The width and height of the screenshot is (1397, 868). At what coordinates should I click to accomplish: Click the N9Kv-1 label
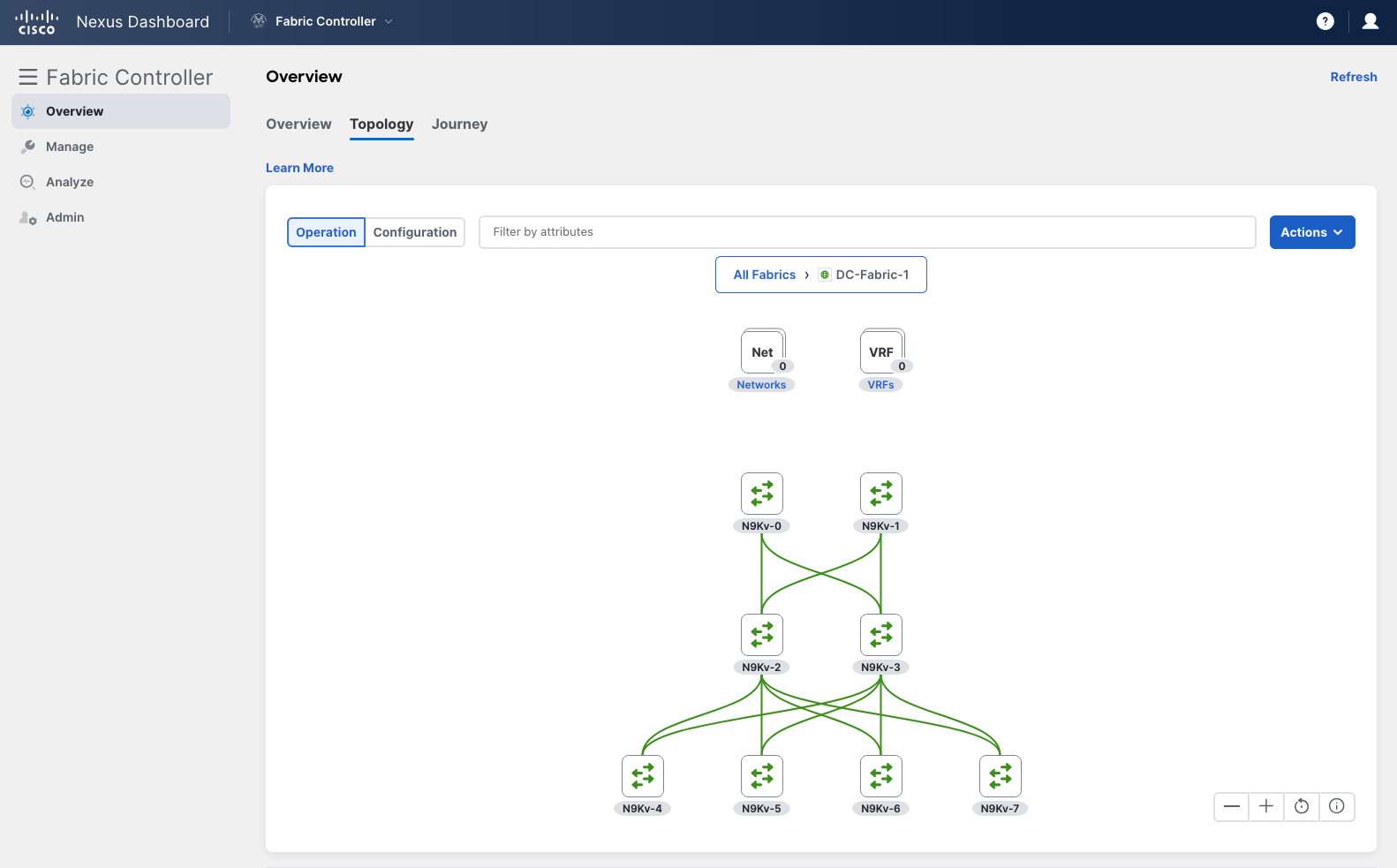pos(881,526)
